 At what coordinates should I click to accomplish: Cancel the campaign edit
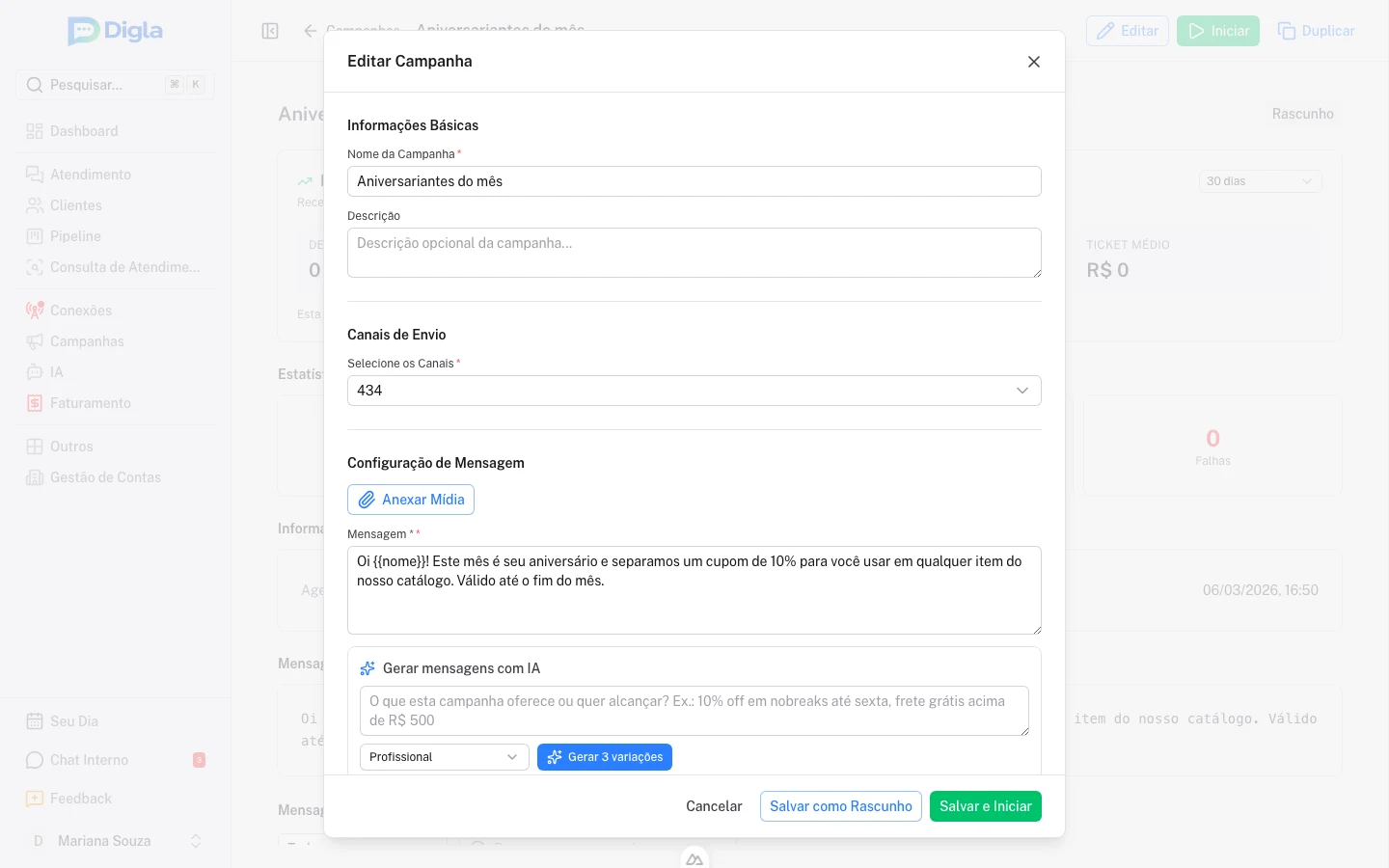(714, 806)
